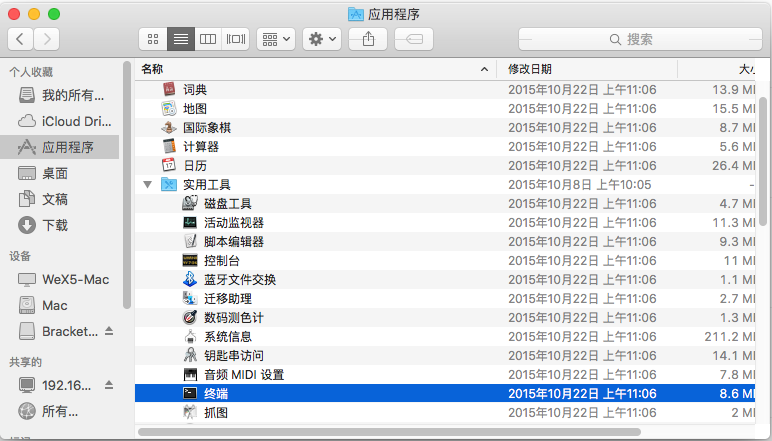772x441 pixels.
Task: Open 桌面 in the sidebar
Action: (x=61, y=173)
